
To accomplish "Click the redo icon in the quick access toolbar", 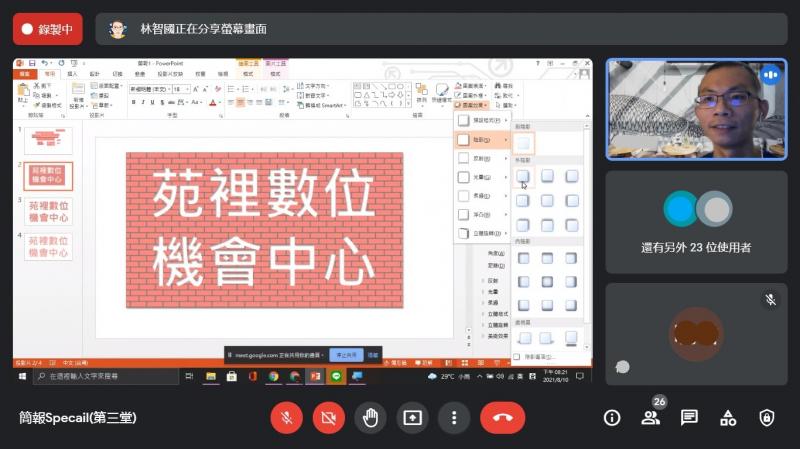I will click(x=61, y=63).
